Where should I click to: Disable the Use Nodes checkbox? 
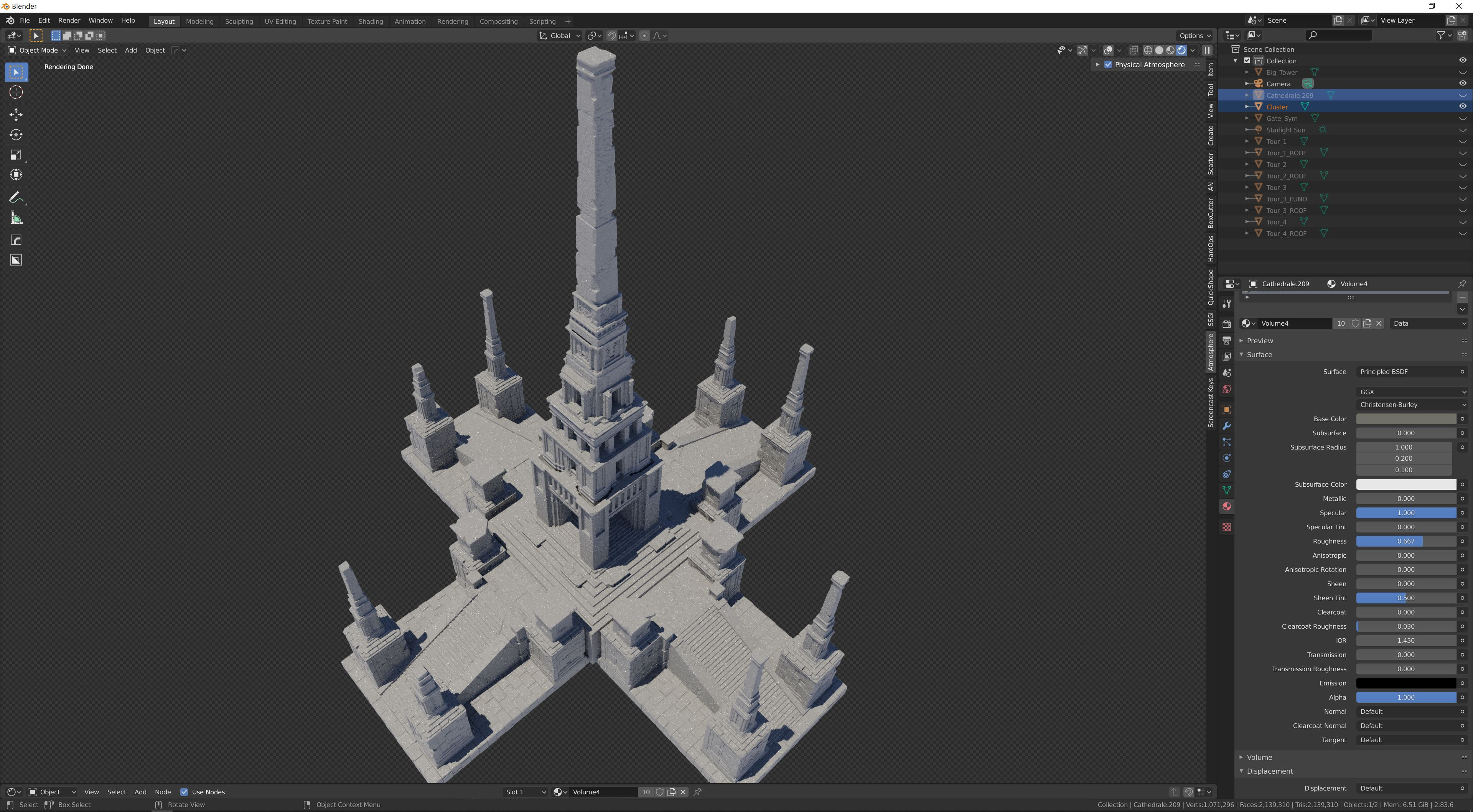pyautogui.click(x=184, y=792)
